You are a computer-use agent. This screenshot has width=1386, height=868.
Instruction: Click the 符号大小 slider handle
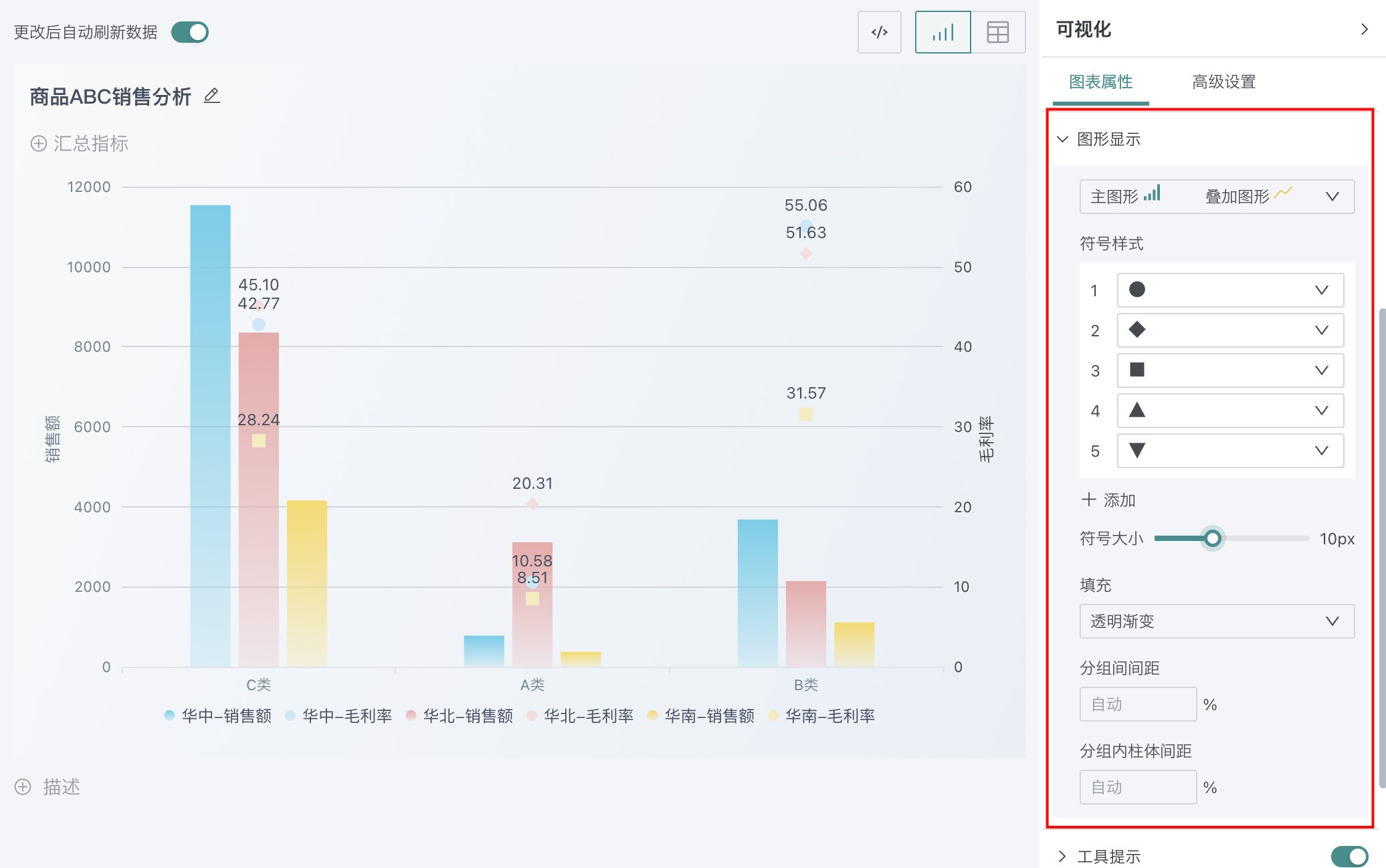pyautogui.click(x=1212, y=538)
